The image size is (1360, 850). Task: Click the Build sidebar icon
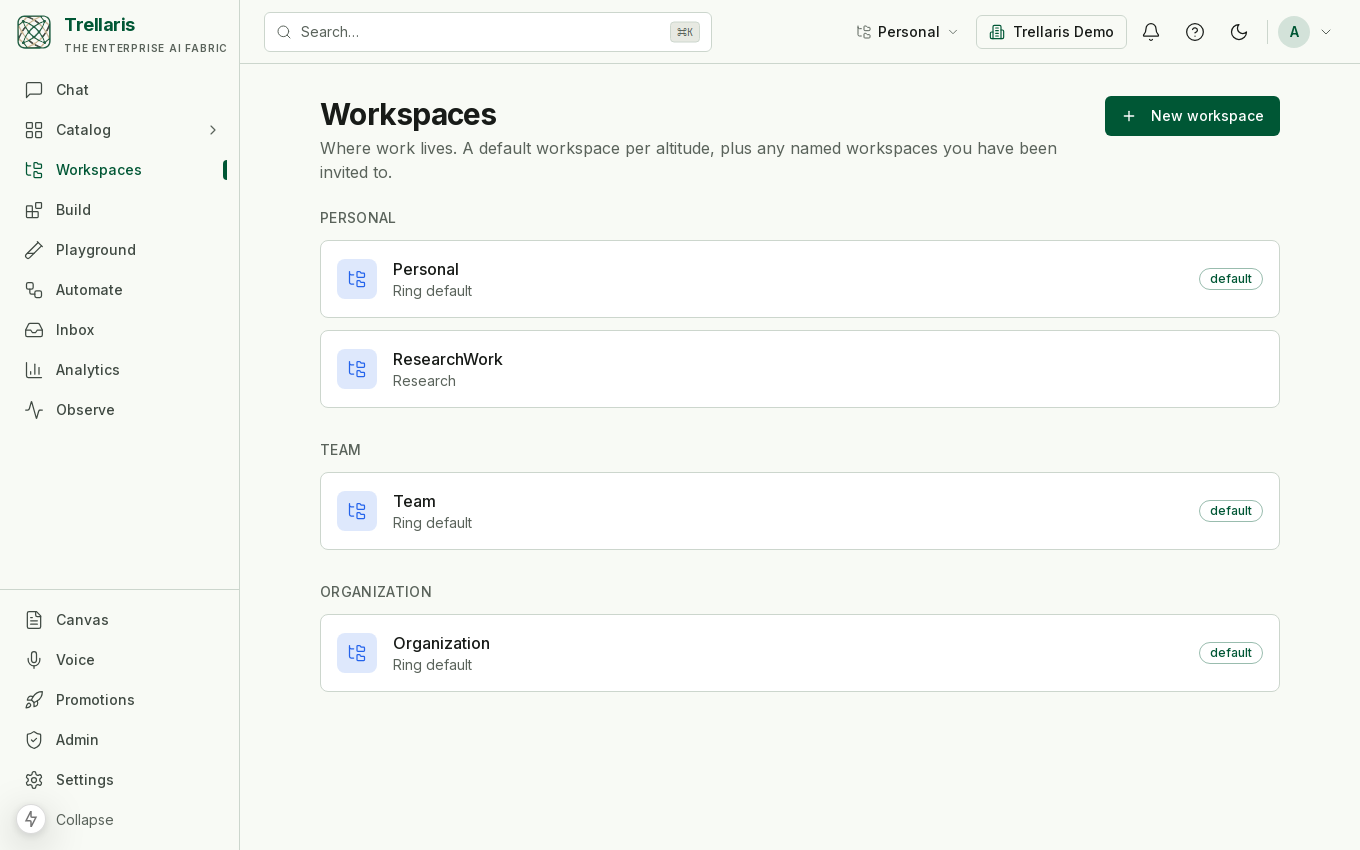point(34,210)
